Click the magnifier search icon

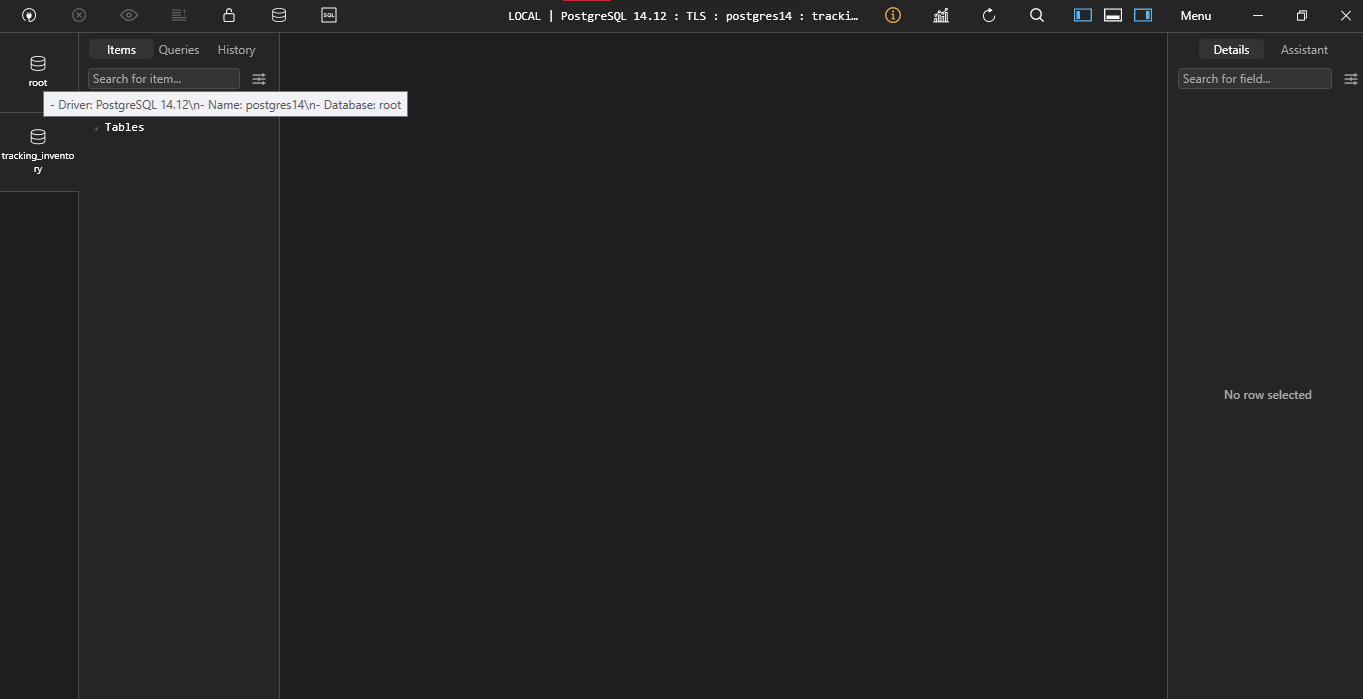[x=1037, y=15]
